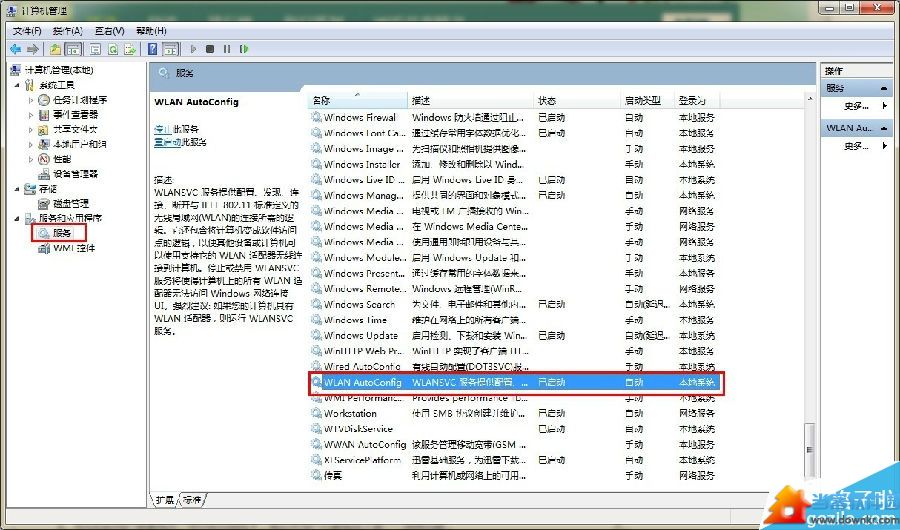Viewport: 900px width, 530px height.
Task: Switch to the 标准 tab
Action: [x=192, y=500]
